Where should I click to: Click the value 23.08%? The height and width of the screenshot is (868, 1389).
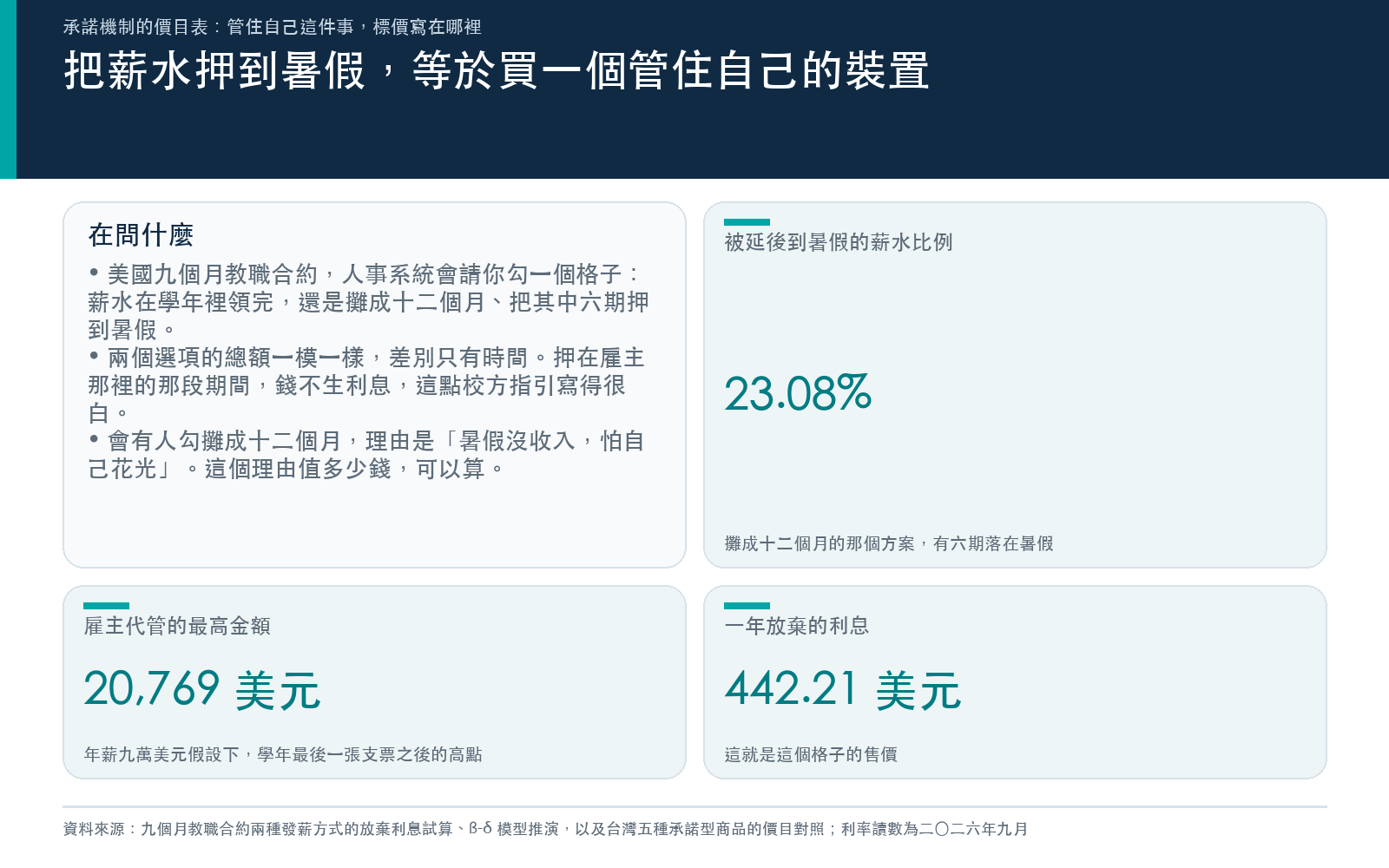click(798, 393)
